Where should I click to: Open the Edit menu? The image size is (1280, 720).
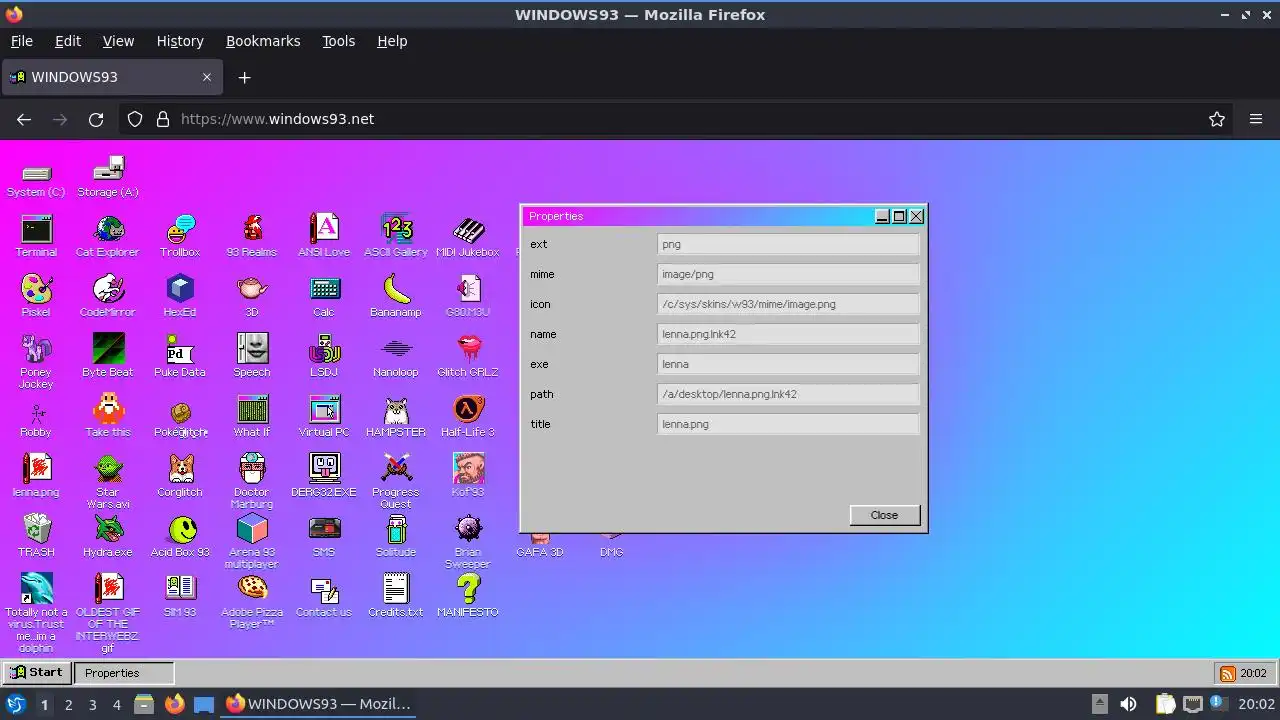(x=68, y=41)
